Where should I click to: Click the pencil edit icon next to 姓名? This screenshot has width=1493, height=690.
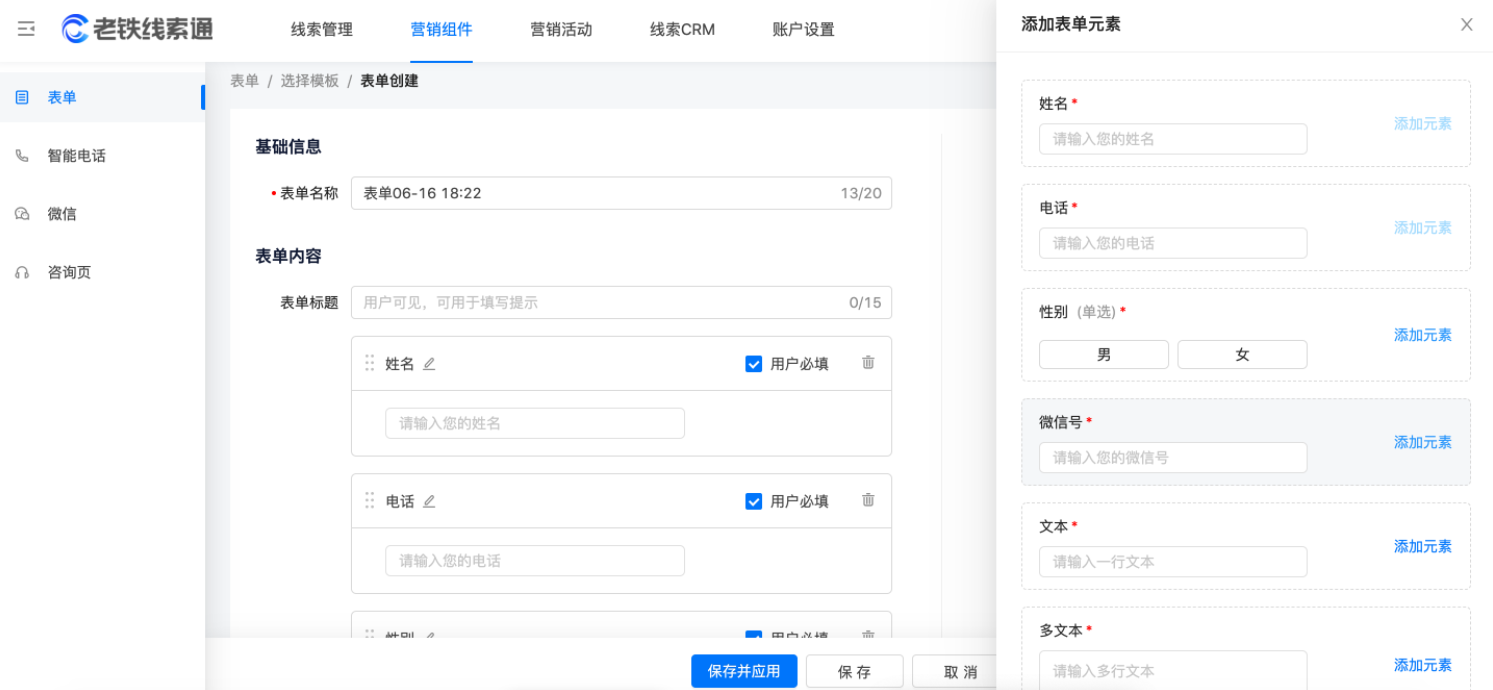click(429, 364)
